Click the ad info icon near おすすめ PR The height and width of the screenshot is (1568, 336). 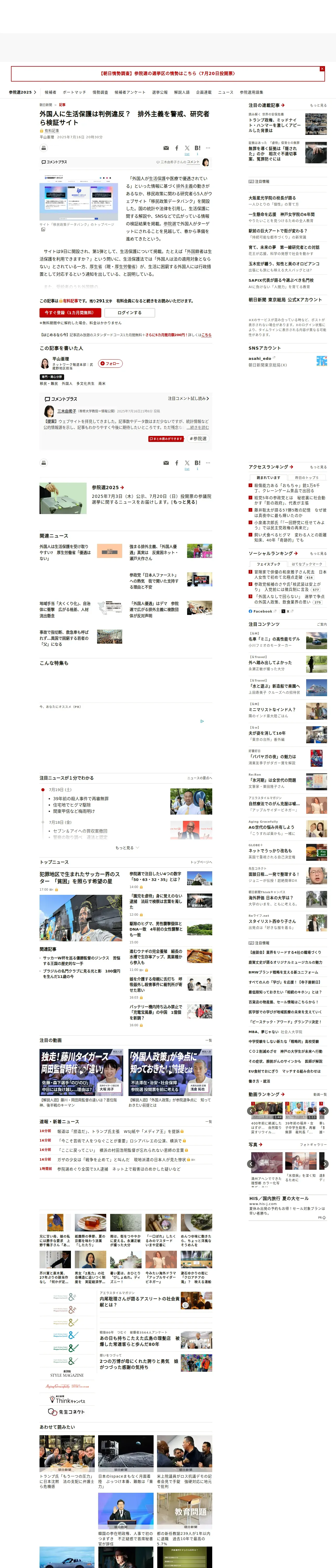(x=203, y=721)
